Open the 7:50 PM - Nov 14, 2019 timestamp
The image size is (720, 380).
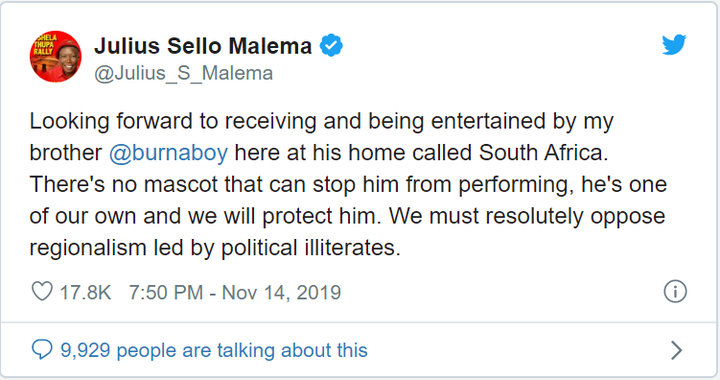[x=235, y=292]
